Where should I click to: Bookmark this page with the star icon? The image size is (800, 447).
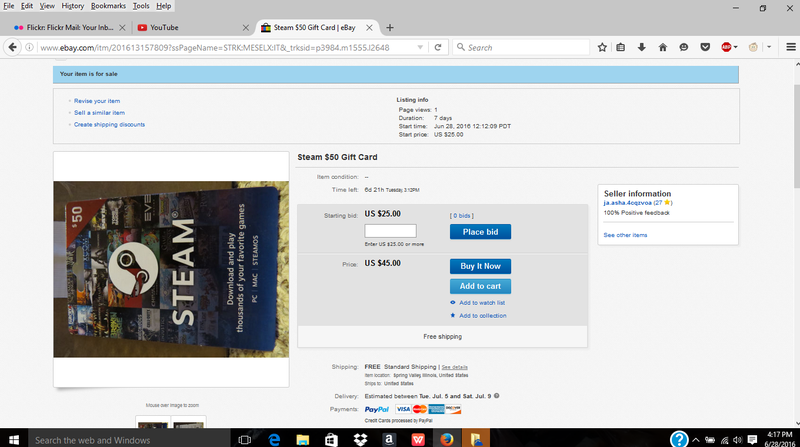point(602,47)
